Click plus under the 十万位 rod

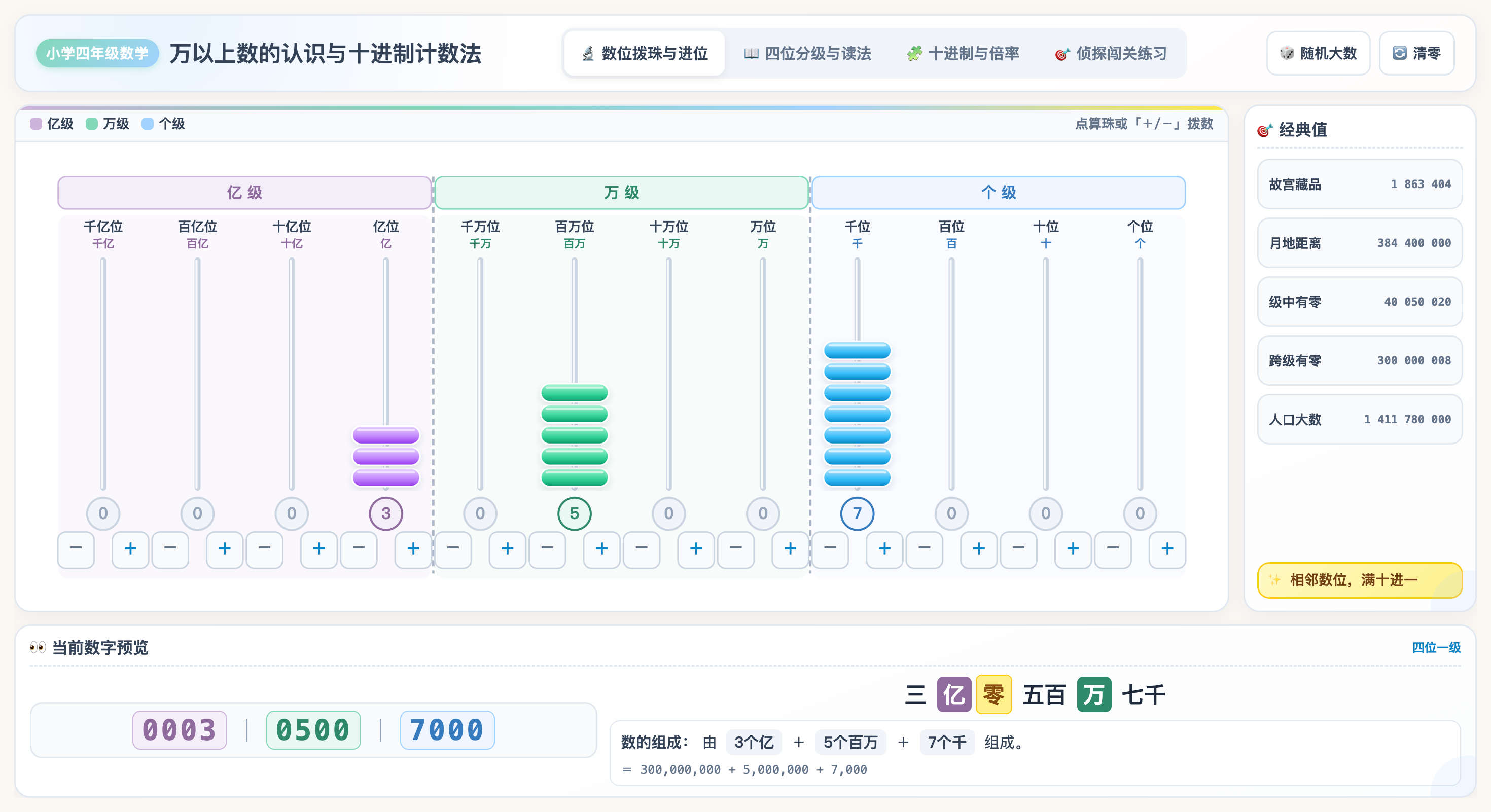click(x=696, y=549)
